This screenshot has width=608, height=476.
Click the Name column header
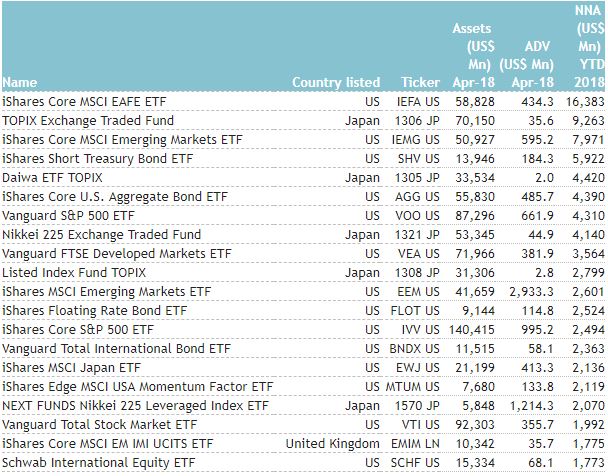[20, 82]
